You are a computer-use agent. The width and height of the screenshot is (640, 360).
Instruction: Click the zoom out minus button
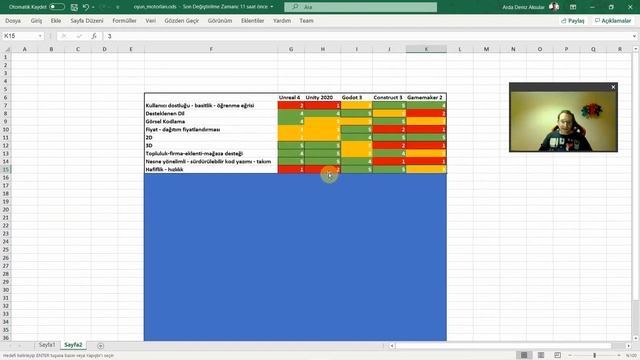tap(570, 355)
